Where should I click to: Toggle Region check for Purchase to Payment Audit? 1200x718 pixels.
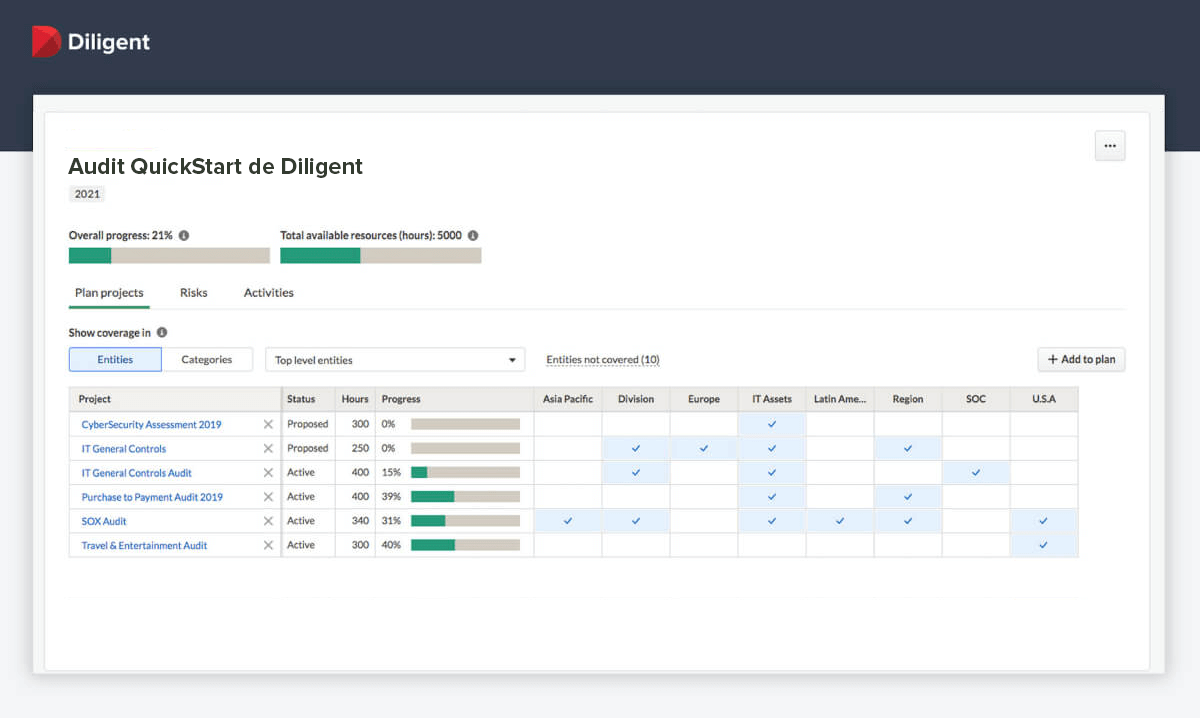(x=908, y=496)
